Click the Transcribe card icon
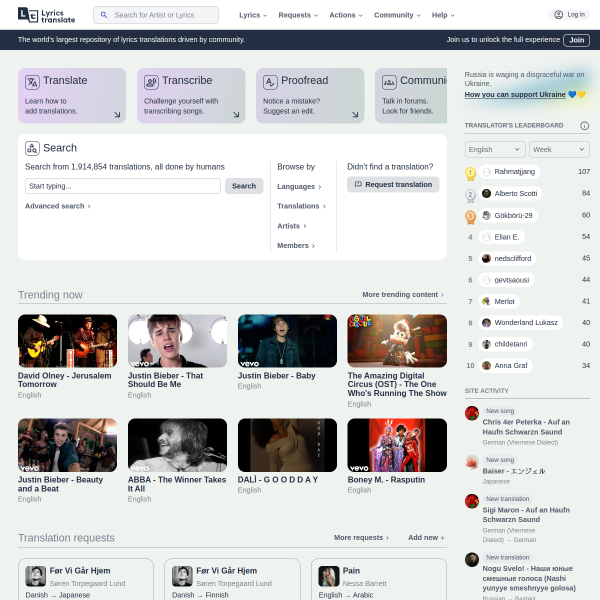600x600 pixels. (x=151, y=82)
